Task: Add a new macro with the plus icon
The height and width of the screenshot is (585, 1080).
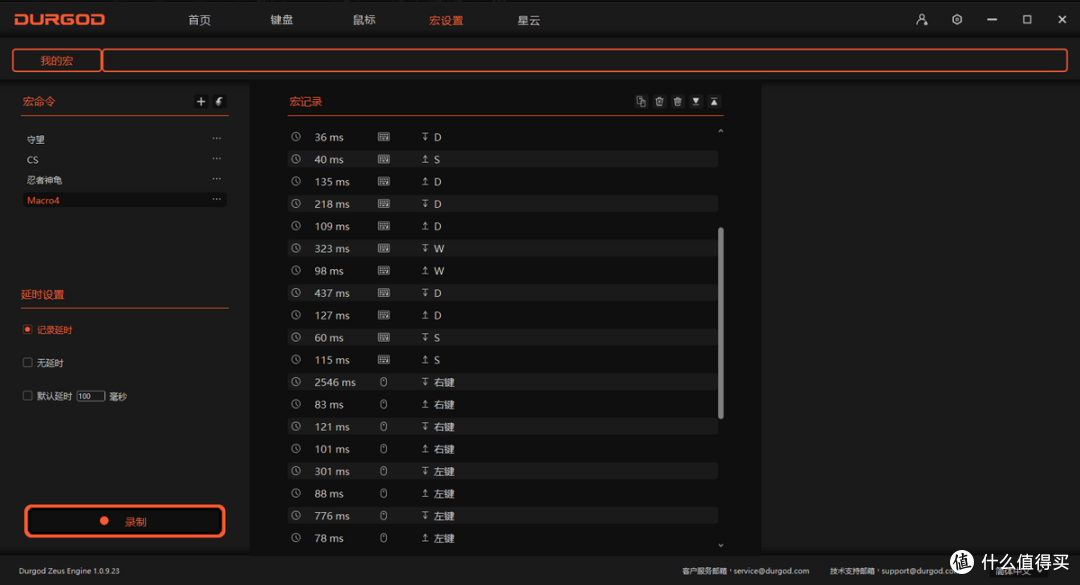Action: pos(201,101)
